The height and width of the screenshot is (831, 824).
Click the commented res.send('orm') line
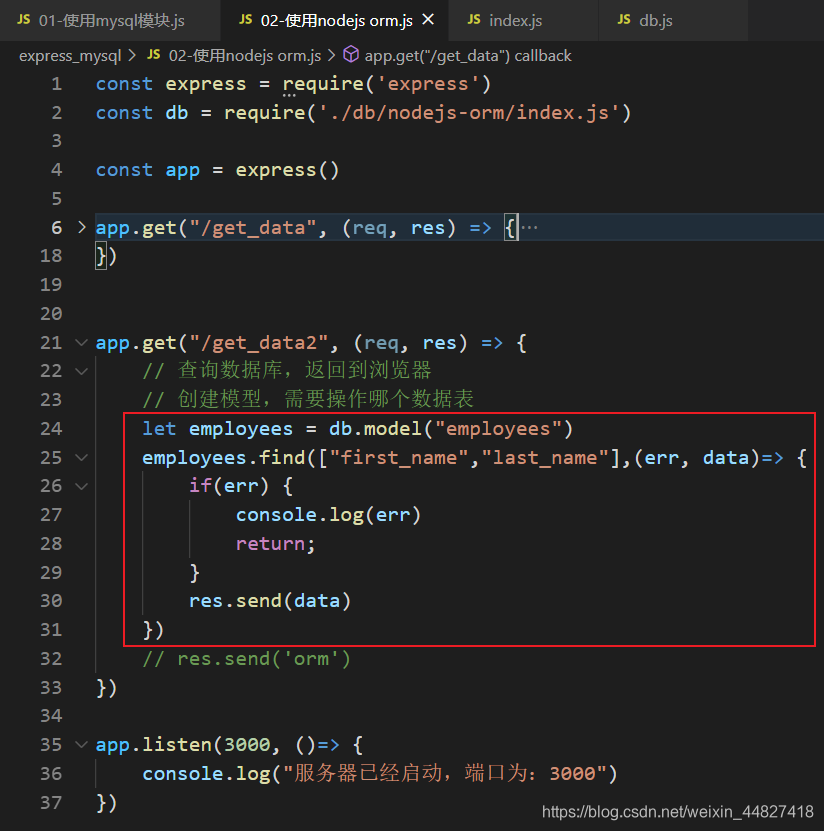pos(246,659)
